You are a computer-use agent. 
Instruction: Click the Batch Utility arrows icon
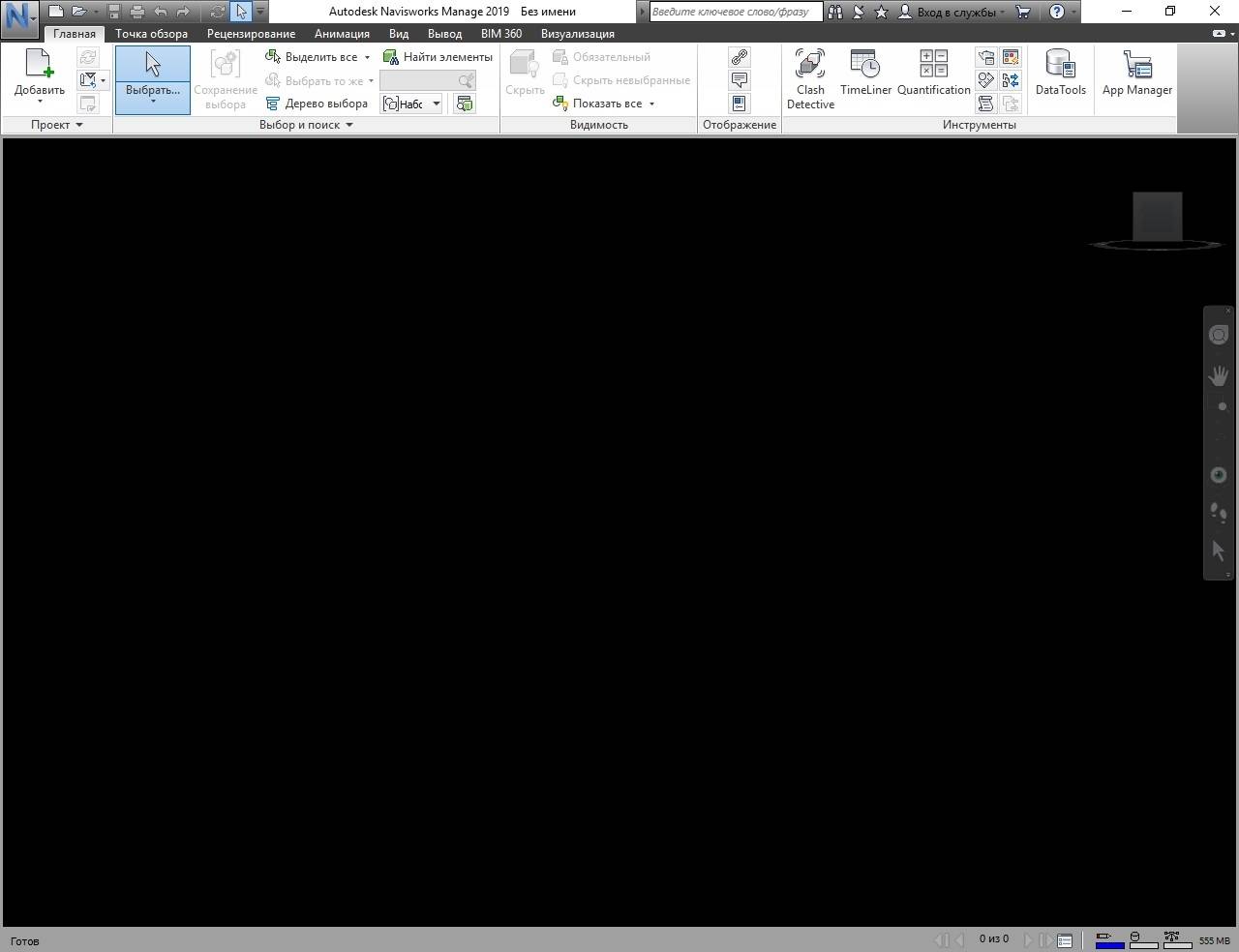(x=1011, y=80)
